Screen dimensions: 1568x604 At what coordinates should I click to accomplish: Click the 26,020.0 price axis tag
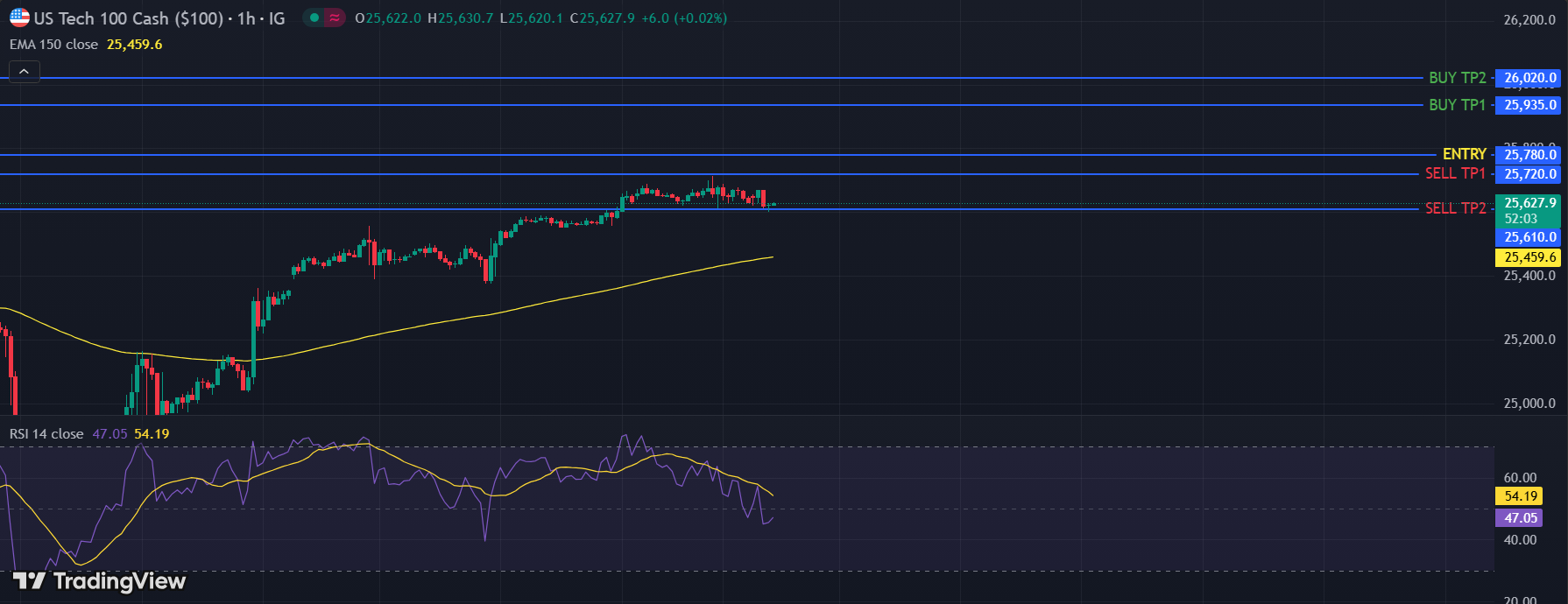[1529, 78]
